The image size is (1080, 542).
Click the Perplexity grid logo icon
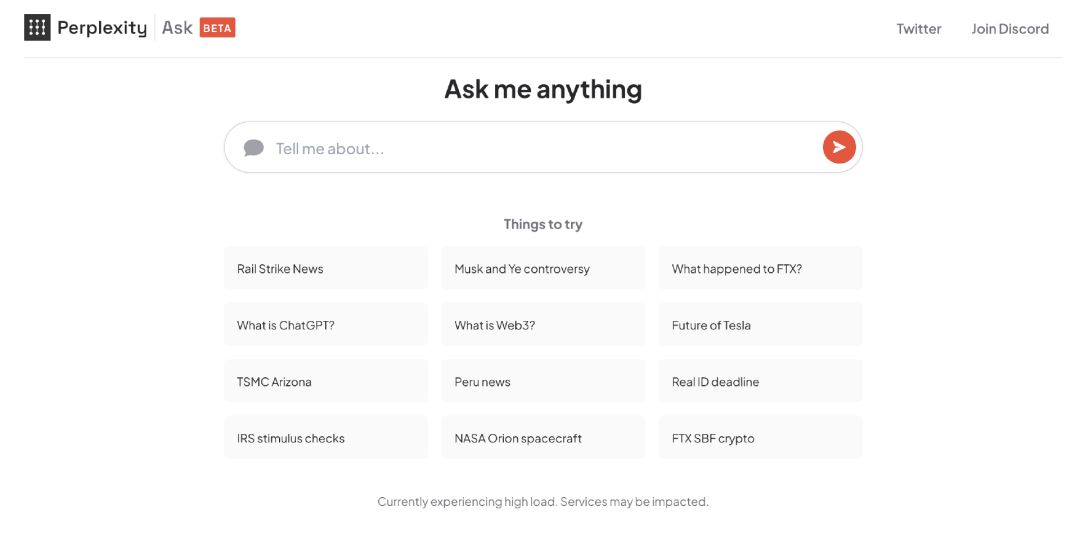37,28
